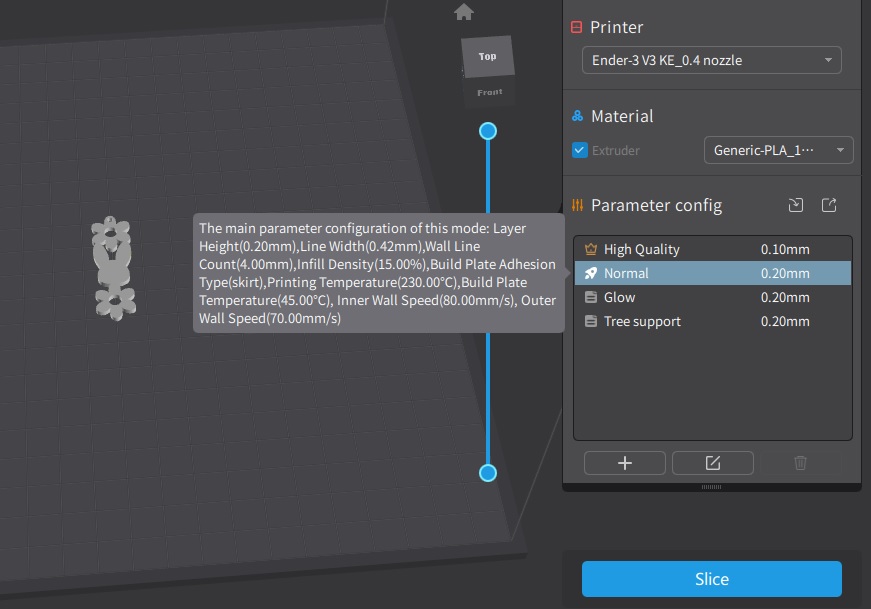Delete profile using trash icon

click(x=800, y=463)
